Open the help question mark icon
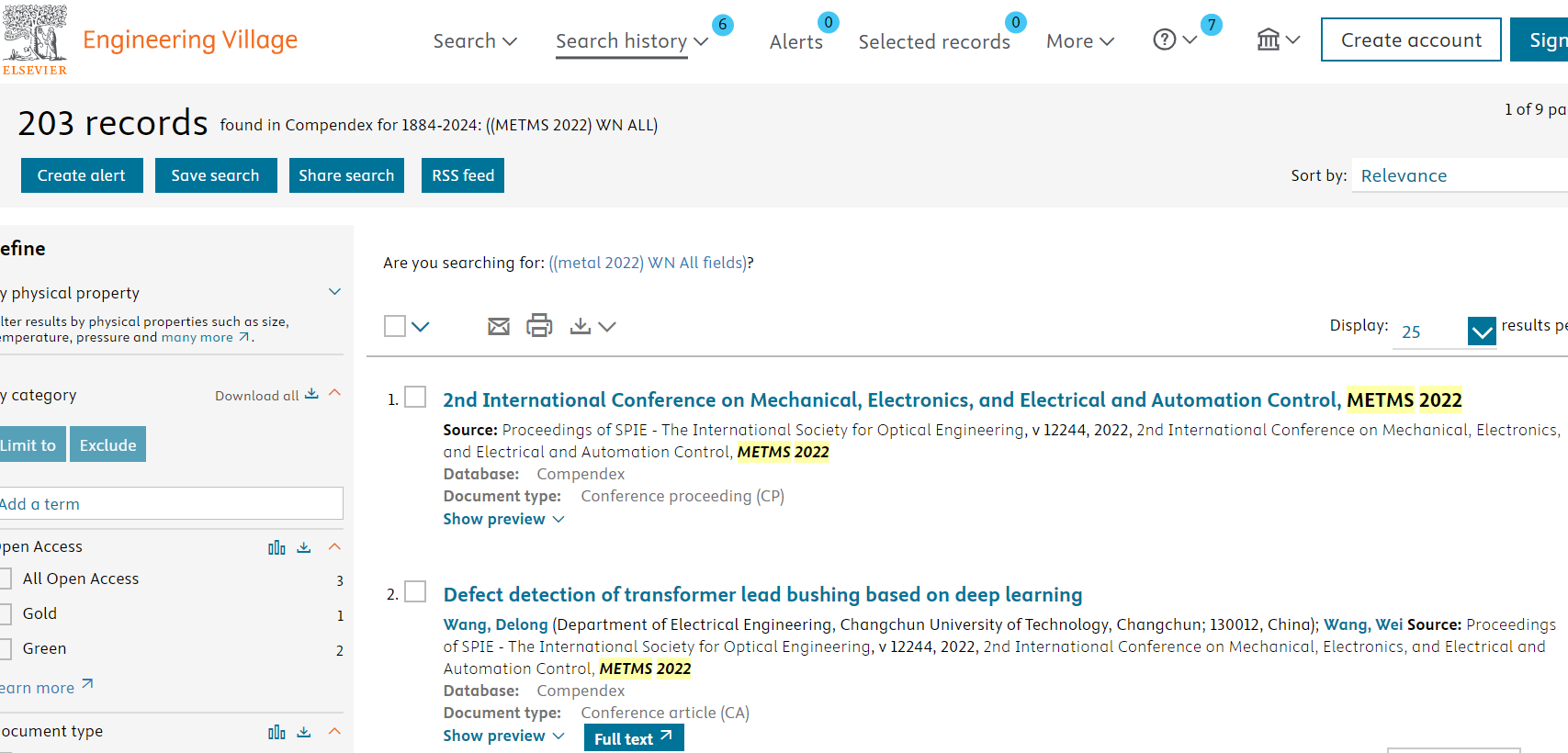Viewport: 1568px width, 753px height. pyautogui.click(x=1165, y=39)
